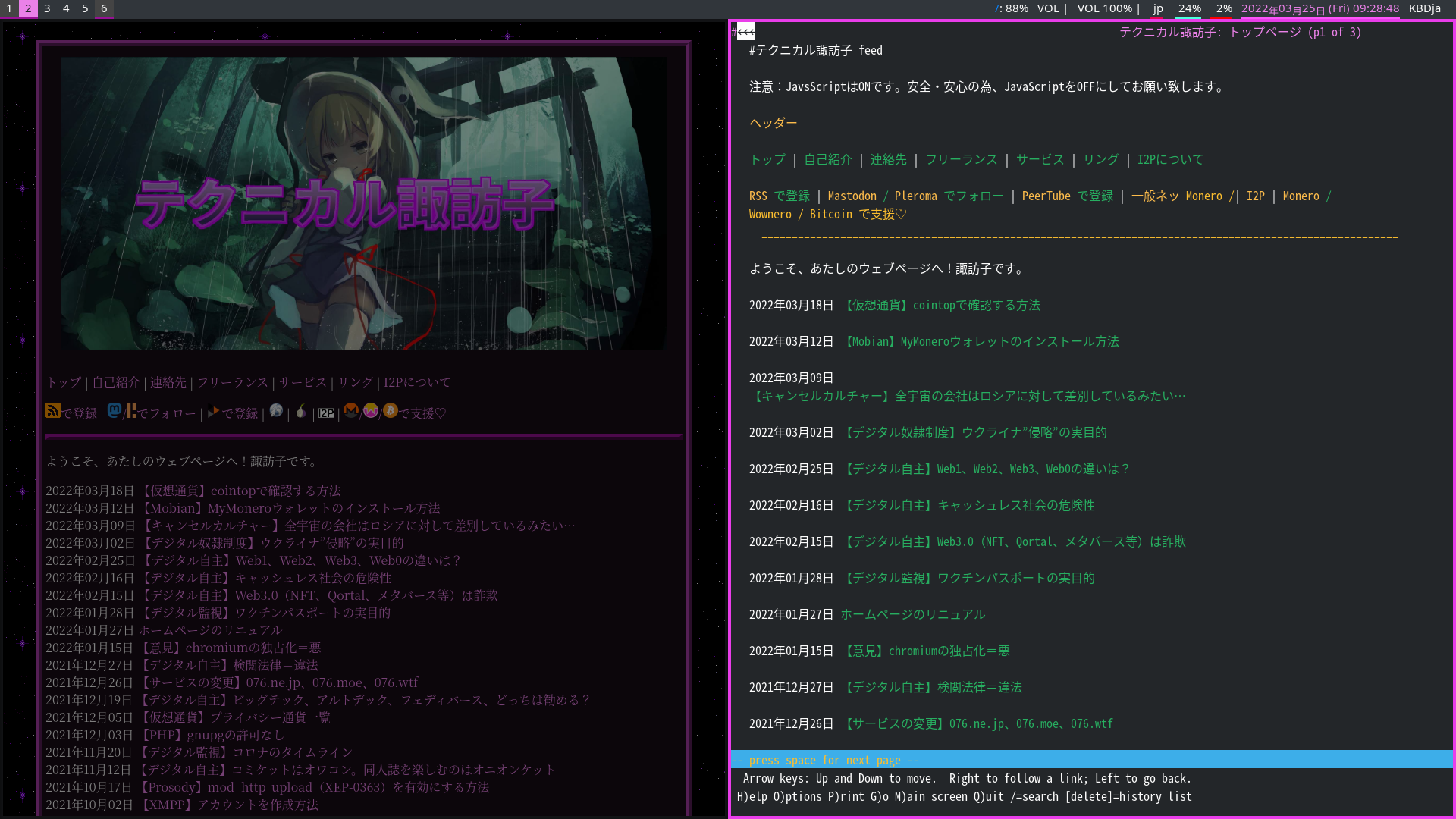Click the Mastodon icon in the graphical browser

[x=115, y=411]
